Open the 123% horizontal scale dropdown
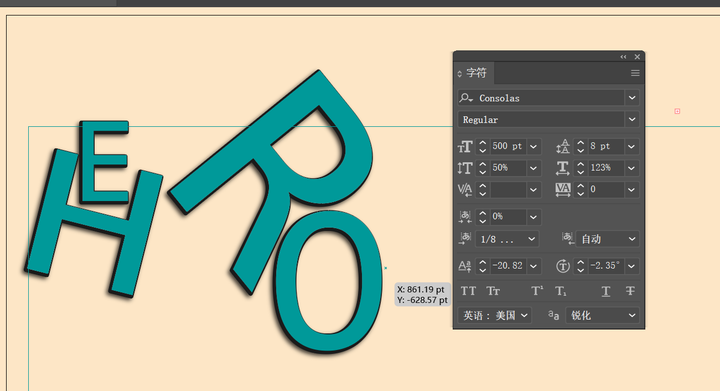 (x=631, y=168)
